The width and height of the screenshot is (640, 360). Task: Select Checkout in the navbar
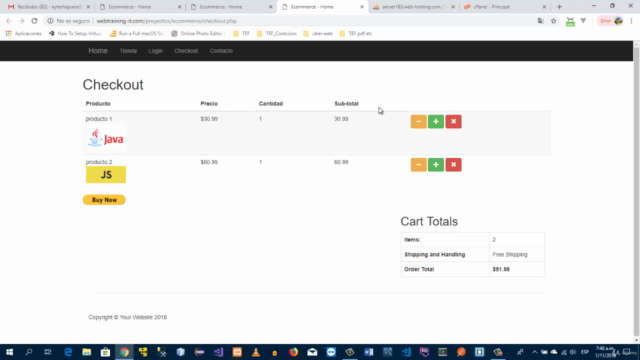(x=186, y=51)
